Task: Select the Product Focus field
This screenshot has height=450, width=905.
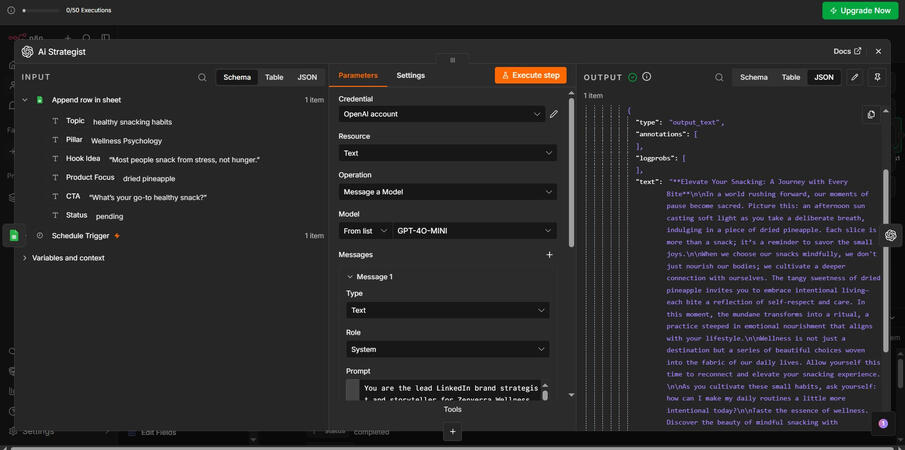Action: coord(90,178)
